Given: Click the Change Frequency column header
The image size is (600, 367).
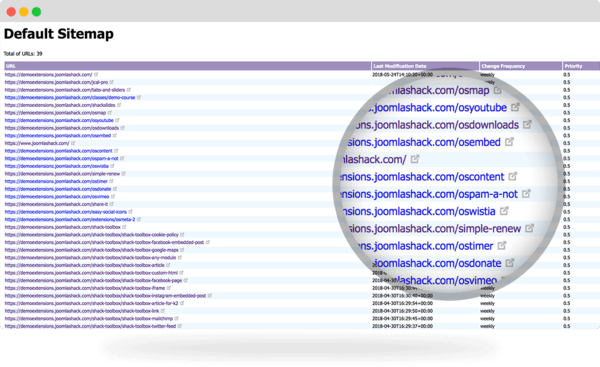Looking at the screenshot, I should pos(520,66).
